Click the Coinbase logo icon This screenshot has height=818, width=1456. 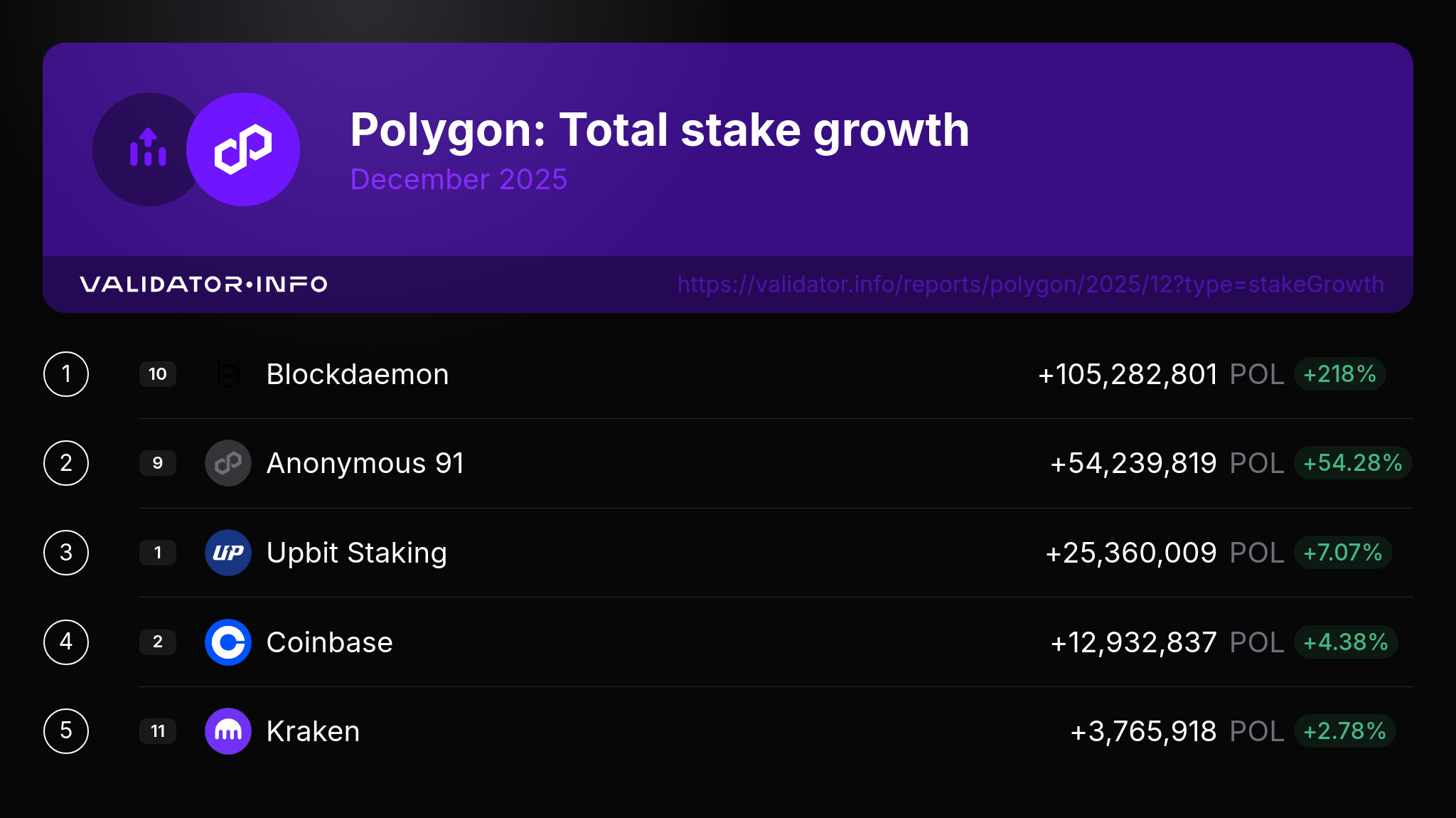click(228, 642)
